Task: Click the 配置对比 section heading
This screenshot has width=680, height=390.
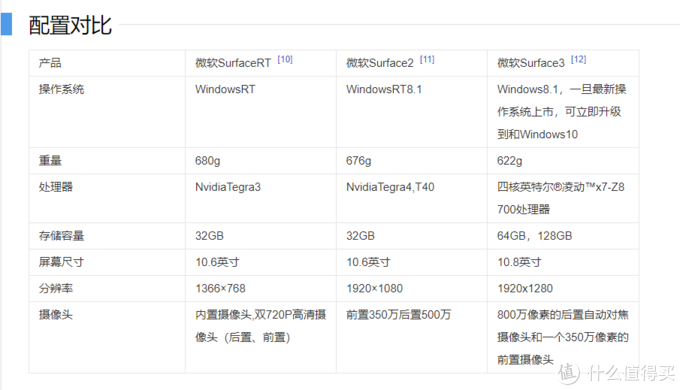Action: pos(70,25)
